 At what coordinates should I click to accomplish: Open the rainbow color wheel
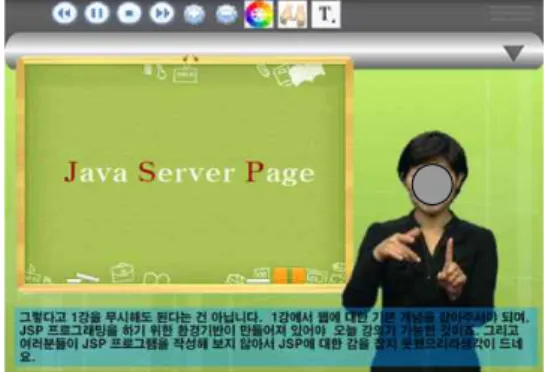click(x=259, y=14)
